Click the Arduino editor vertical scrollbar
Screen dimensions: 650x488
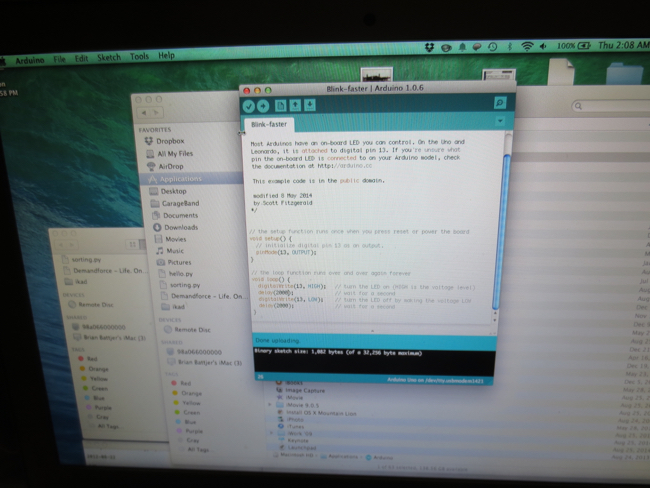point(501,230)
